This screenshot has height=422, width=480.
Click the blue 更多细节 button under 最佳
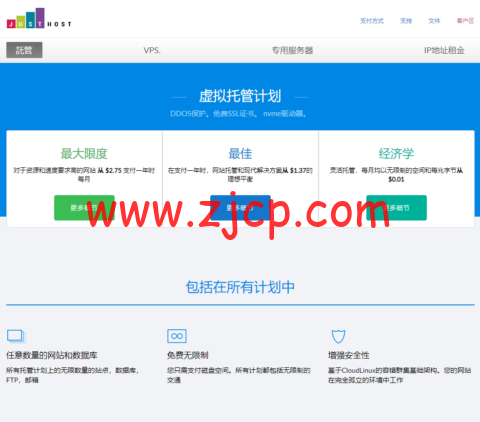coord(240,208)
